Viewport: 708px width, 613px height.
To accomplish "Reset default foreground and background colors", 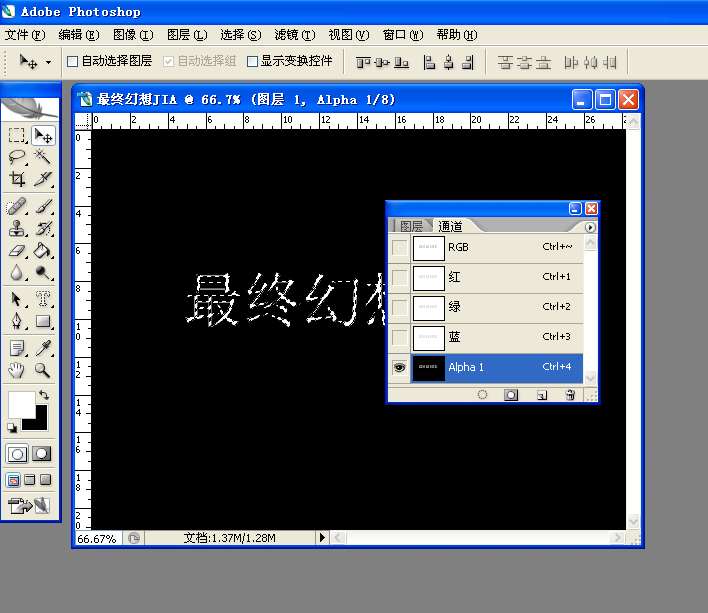I will (x=12, y=427).
